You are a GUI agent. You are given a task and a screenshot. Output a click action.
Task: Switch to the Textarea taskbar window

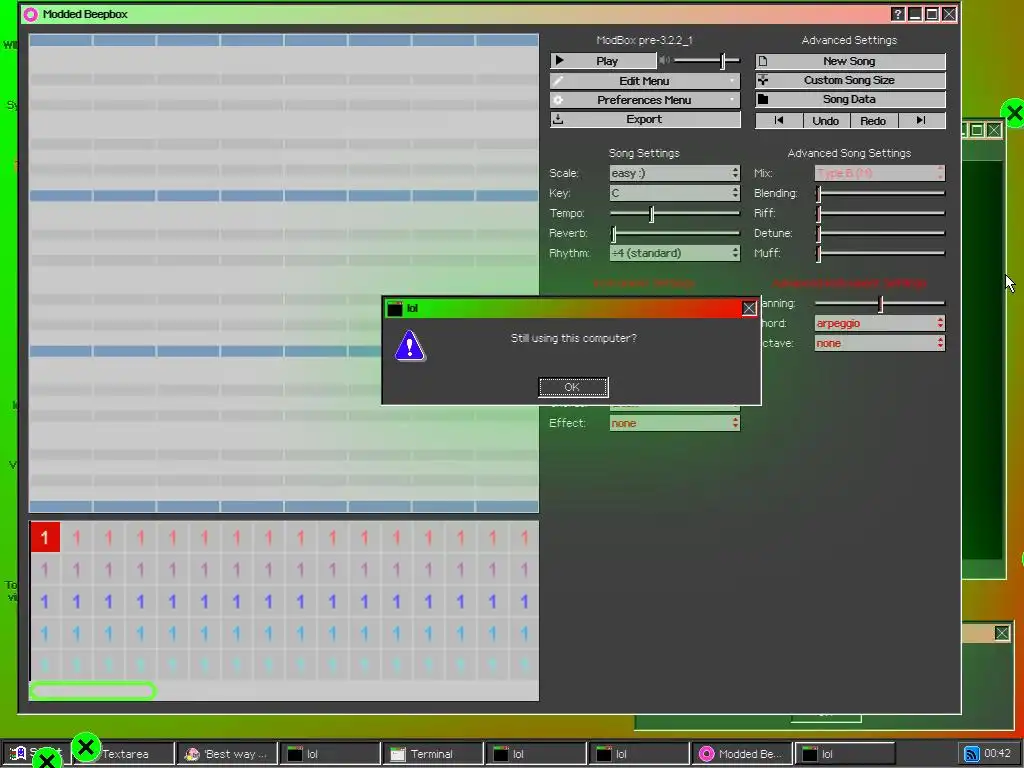[x=124, y=754]
